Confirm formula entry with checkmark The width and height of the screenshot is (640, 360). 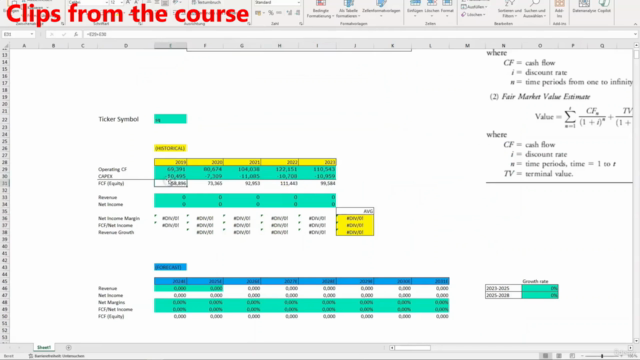(x=64, y=34)
